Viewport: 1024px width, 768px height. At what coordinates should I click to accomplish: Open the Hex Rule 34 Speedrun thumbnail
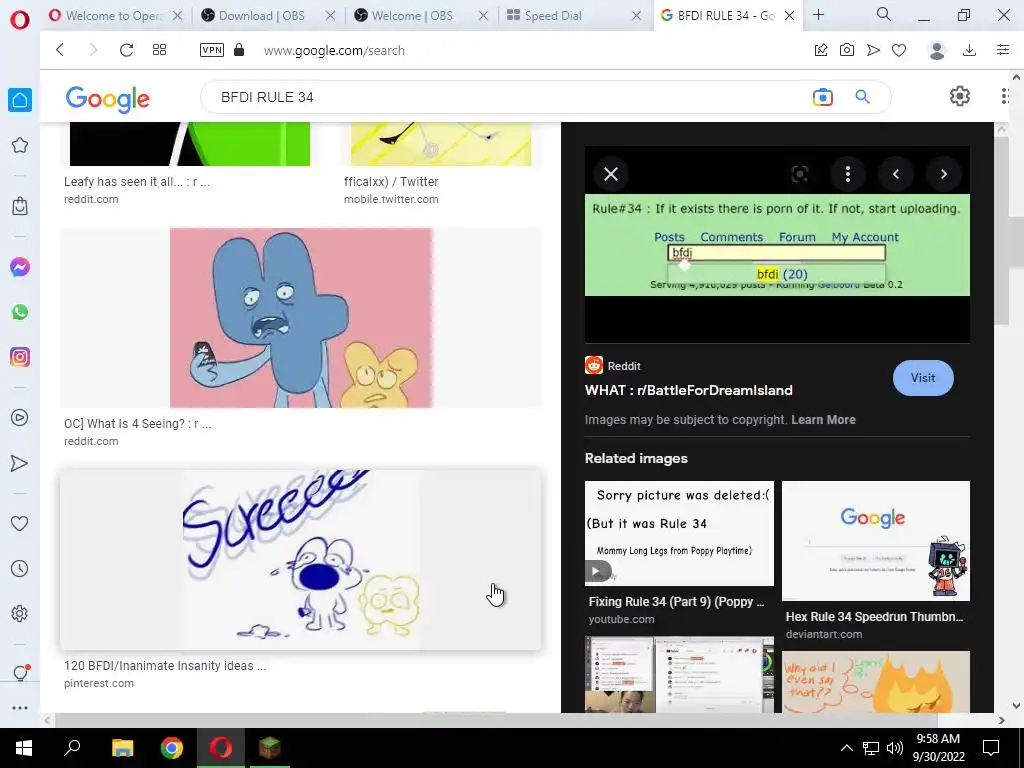pos(876,541)
